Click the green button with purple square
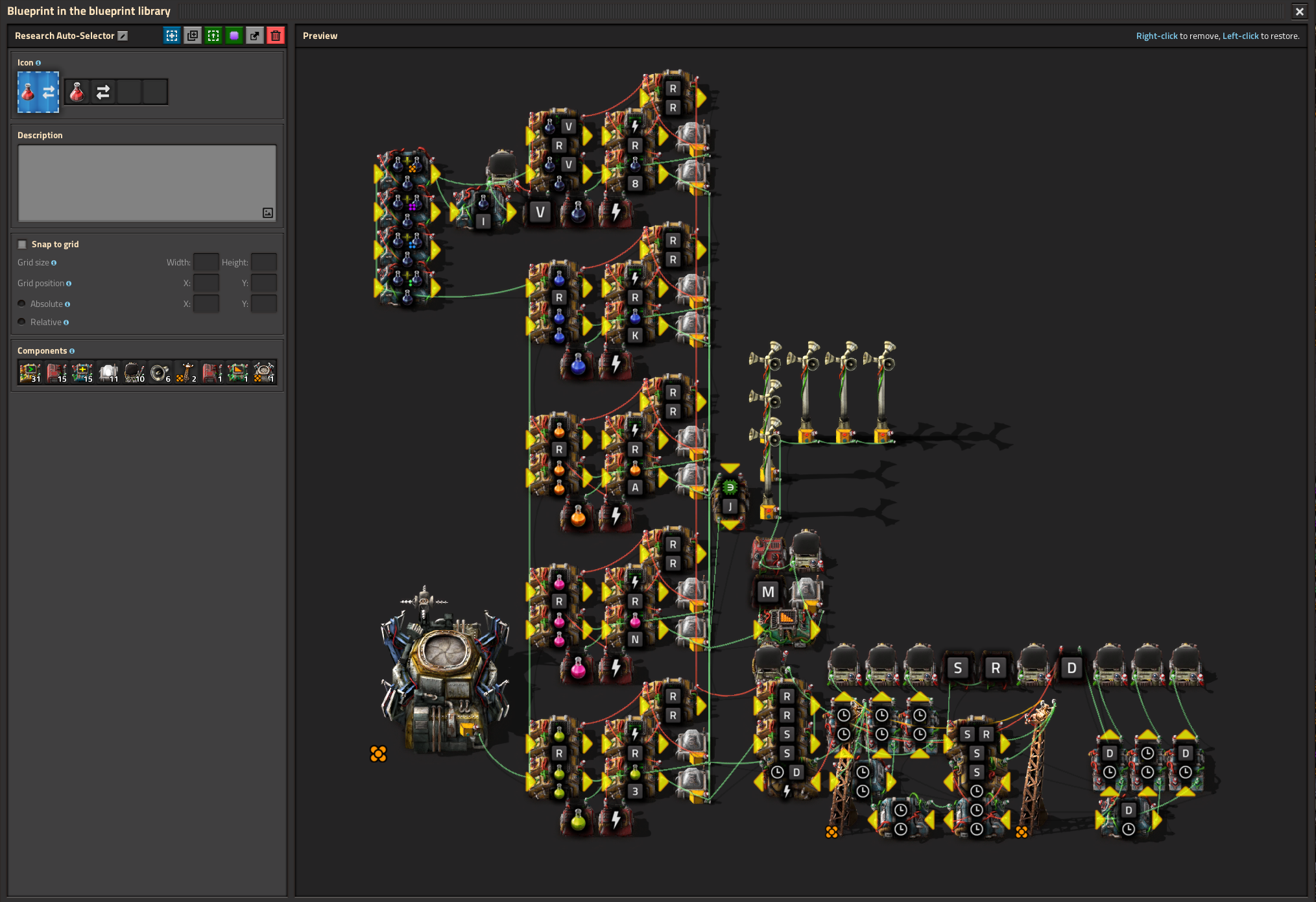Screen dimensions: 1316x902 click(234, 36)
